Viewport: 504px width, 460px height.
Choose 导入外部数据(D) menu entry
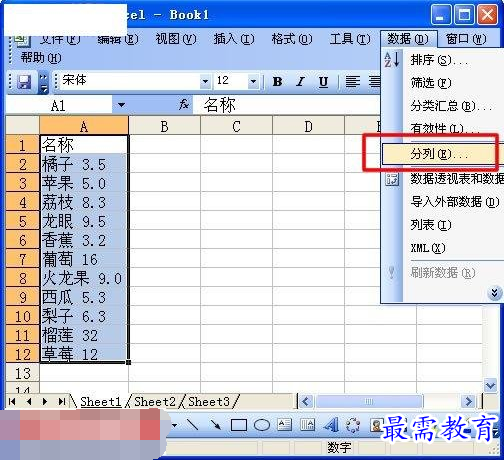pos(442,202)
